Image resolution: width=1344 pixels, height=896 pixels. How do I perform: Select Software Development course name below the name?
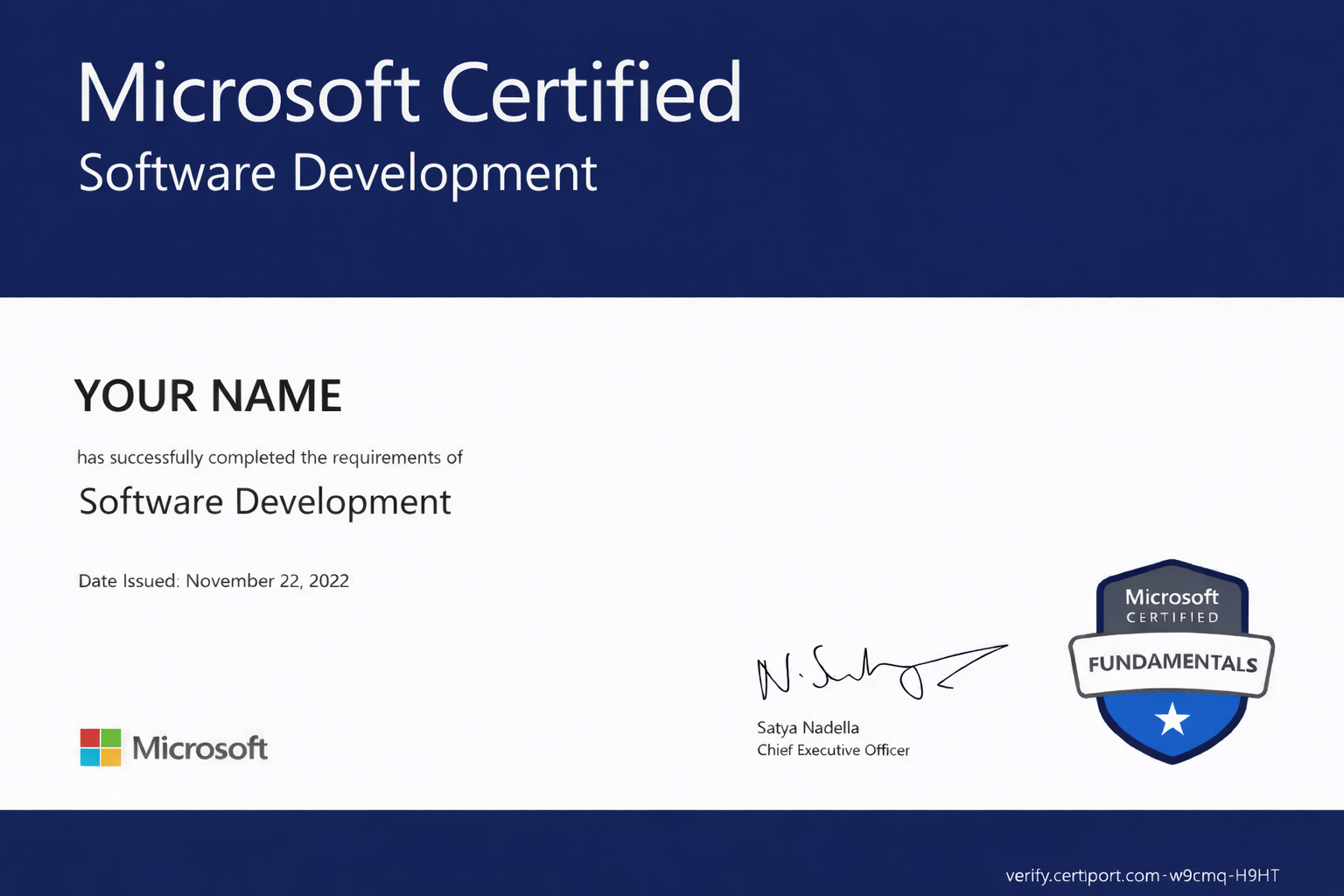(x=265, y=502)
